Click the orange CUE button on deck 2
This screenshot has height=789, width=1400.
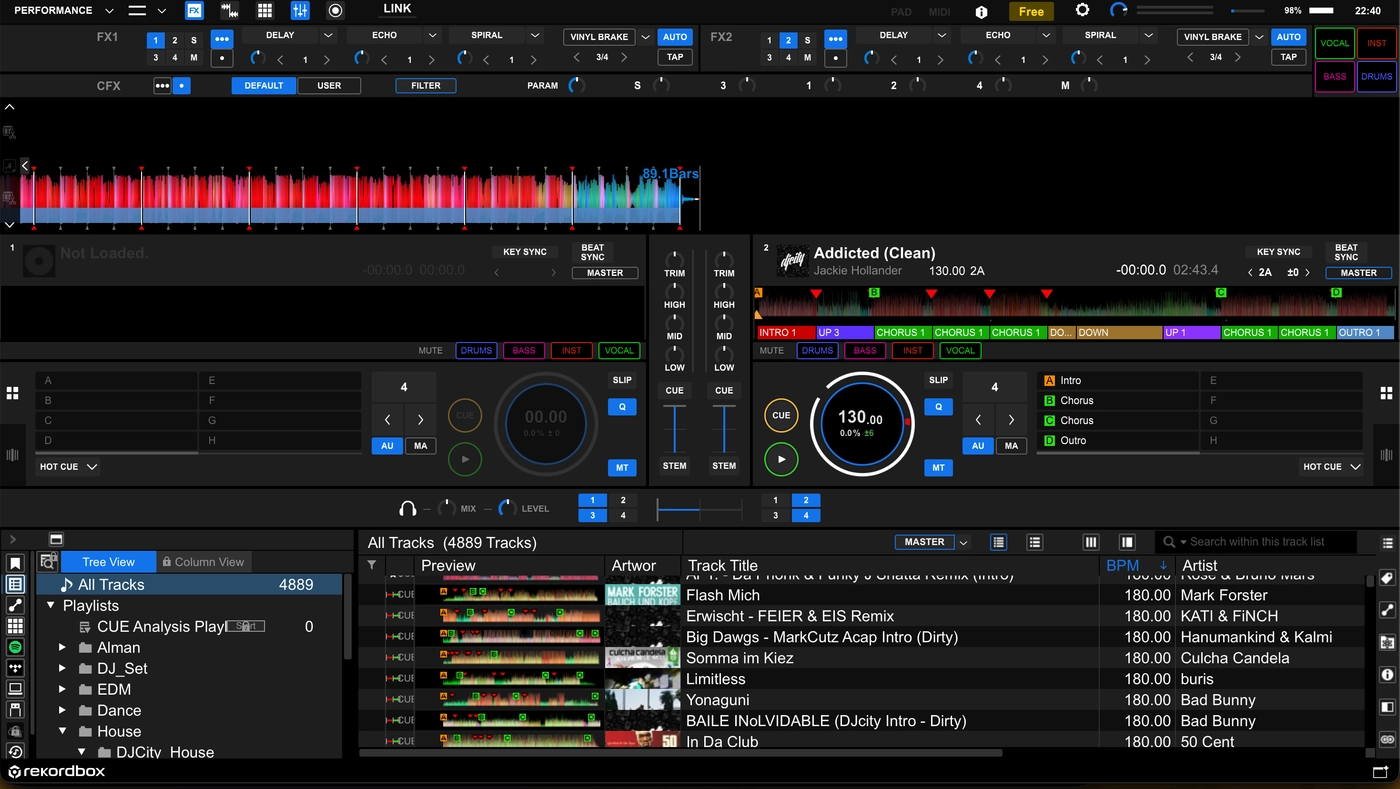pos(781,415)
